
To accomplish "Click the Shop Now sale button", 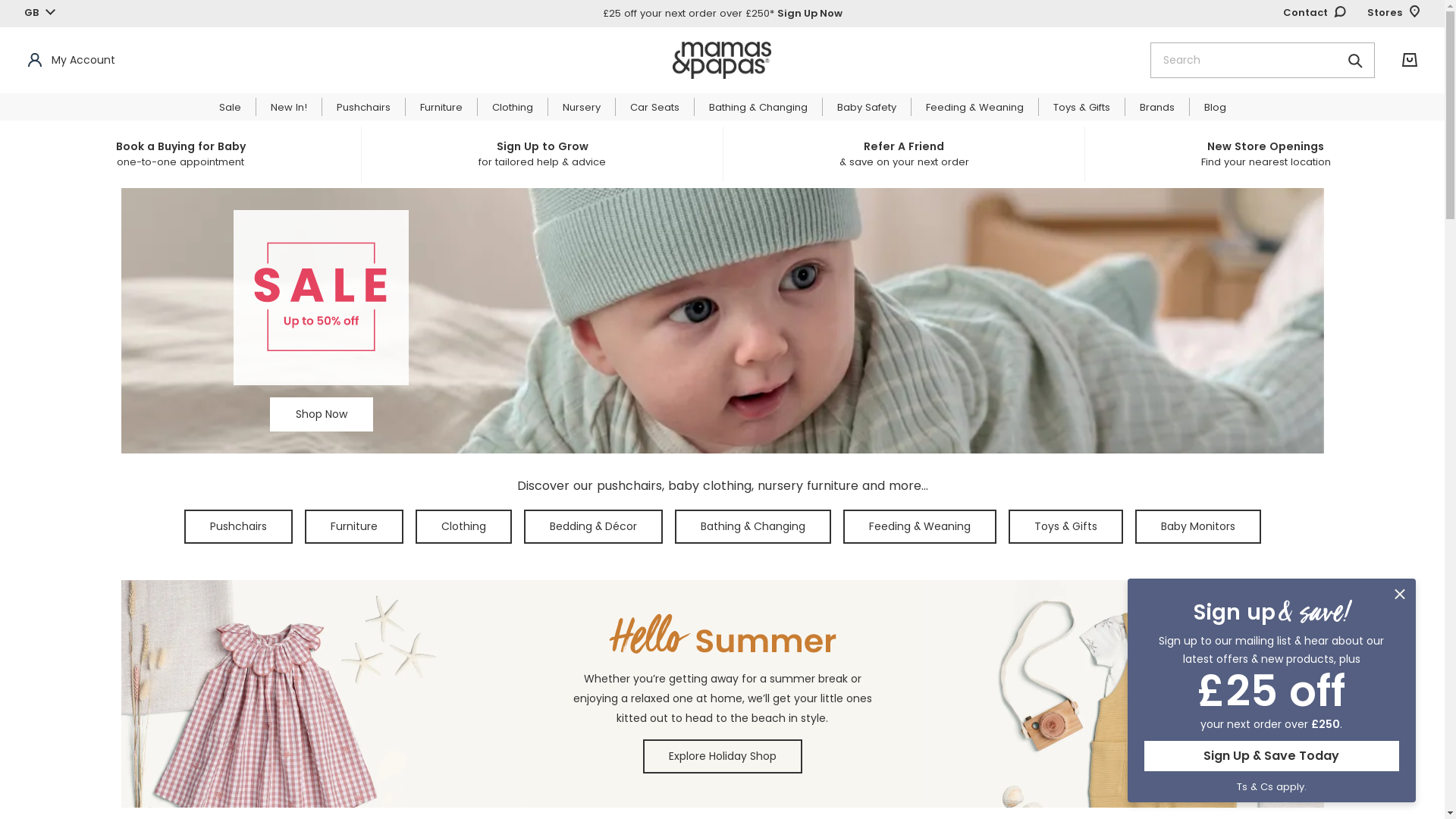I will click(322, 414).
